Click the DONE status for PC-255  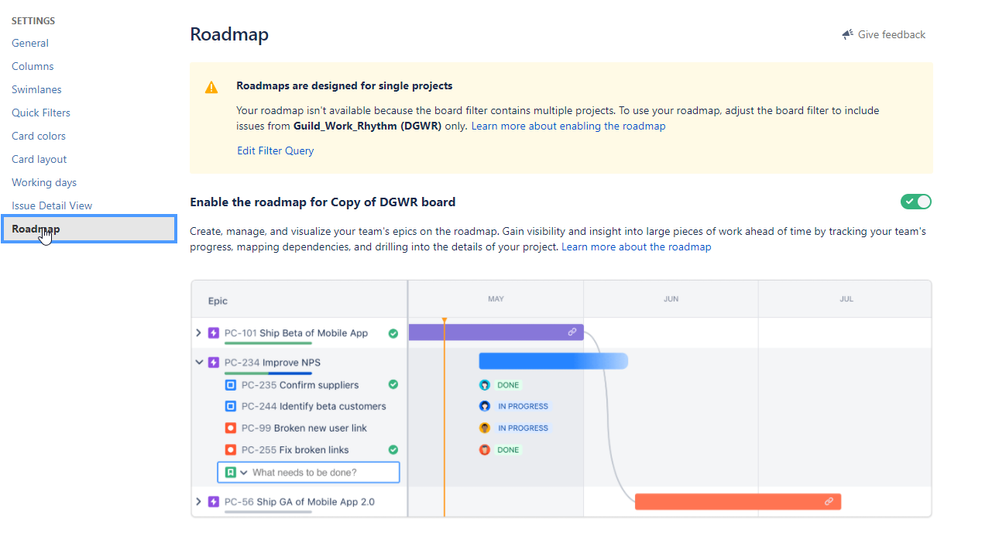(x=508, y=450)
